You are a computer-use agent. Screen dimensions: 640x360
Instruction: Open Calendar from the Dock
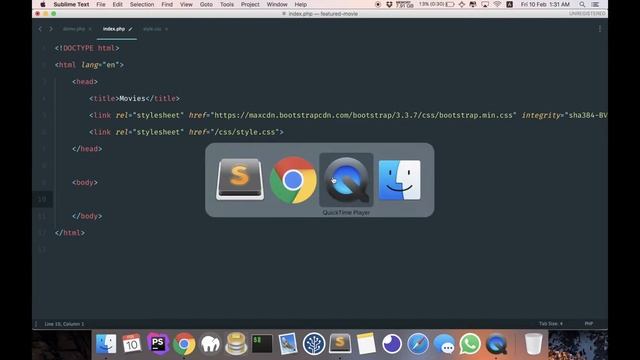132,343
